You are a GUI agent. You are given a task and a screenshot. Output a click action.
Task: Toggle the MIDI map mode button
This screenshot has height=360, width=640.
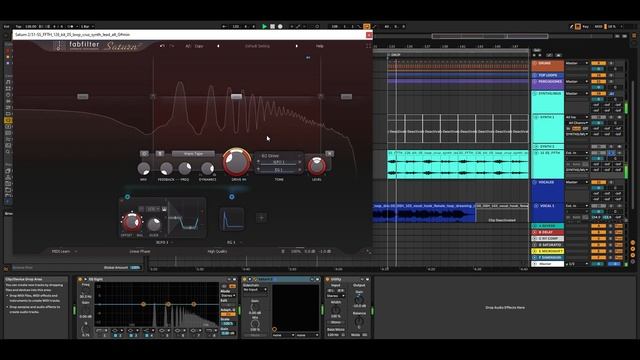(598, 27)
